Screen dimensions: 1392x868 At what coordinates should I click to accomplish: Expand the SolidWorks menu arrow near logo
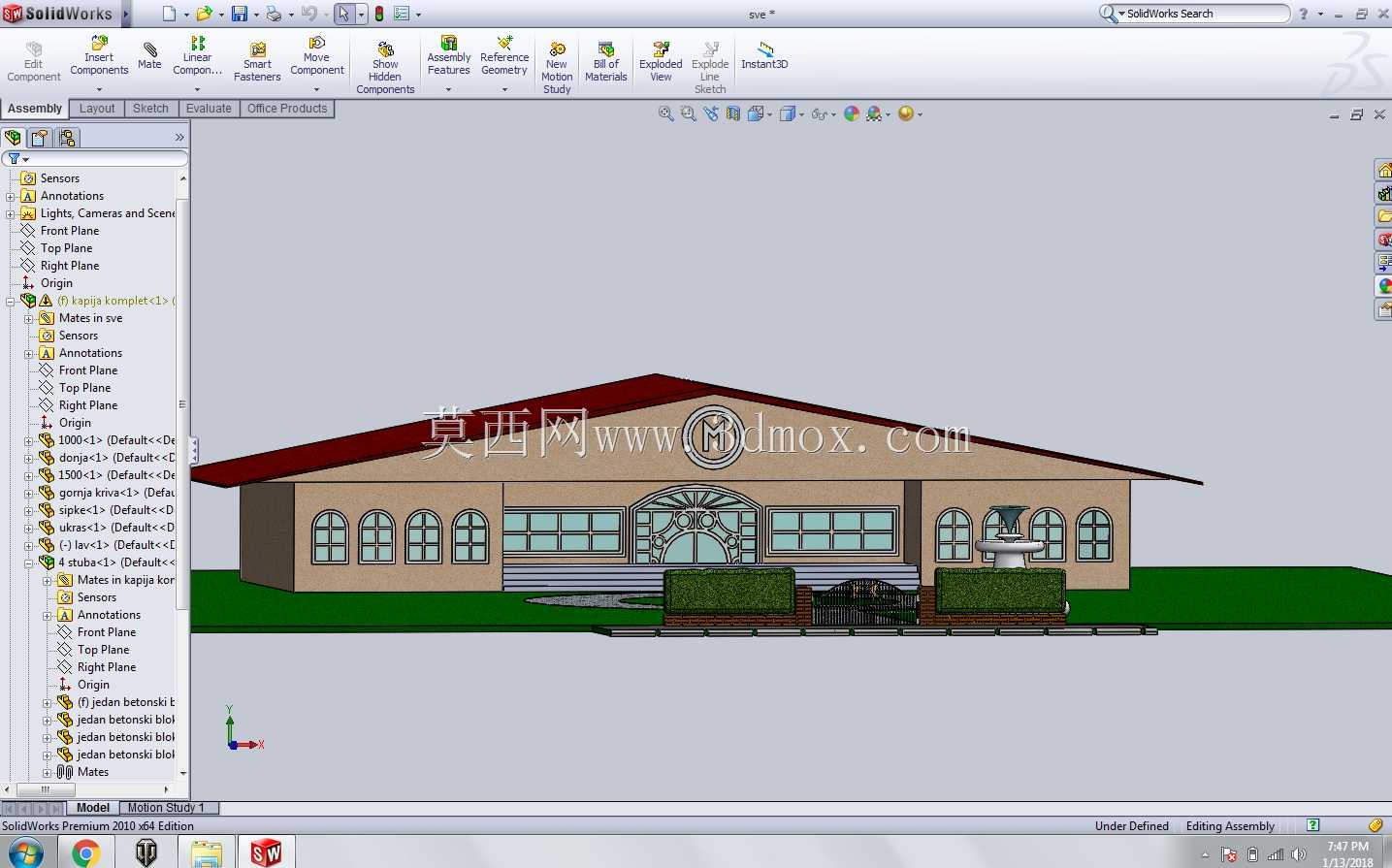(x=124, y=14)
